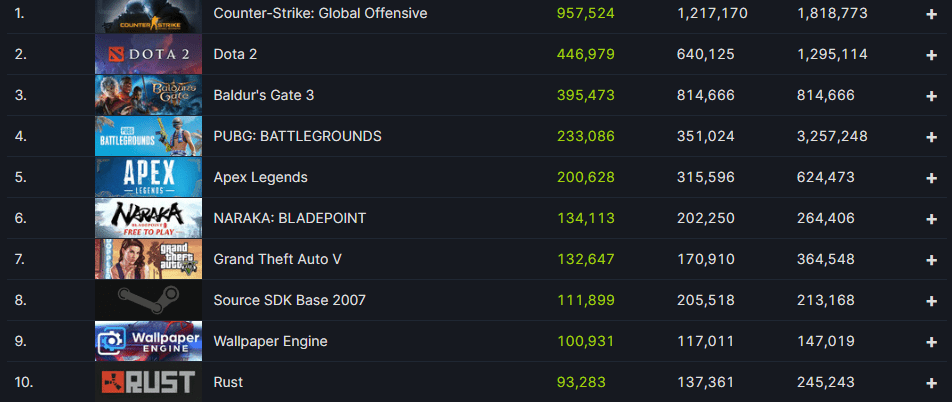952x402 pixels.
Task: Add PUBG: BATTLEGROUNDS using its plus icon
Action: (x=931, y=137)
